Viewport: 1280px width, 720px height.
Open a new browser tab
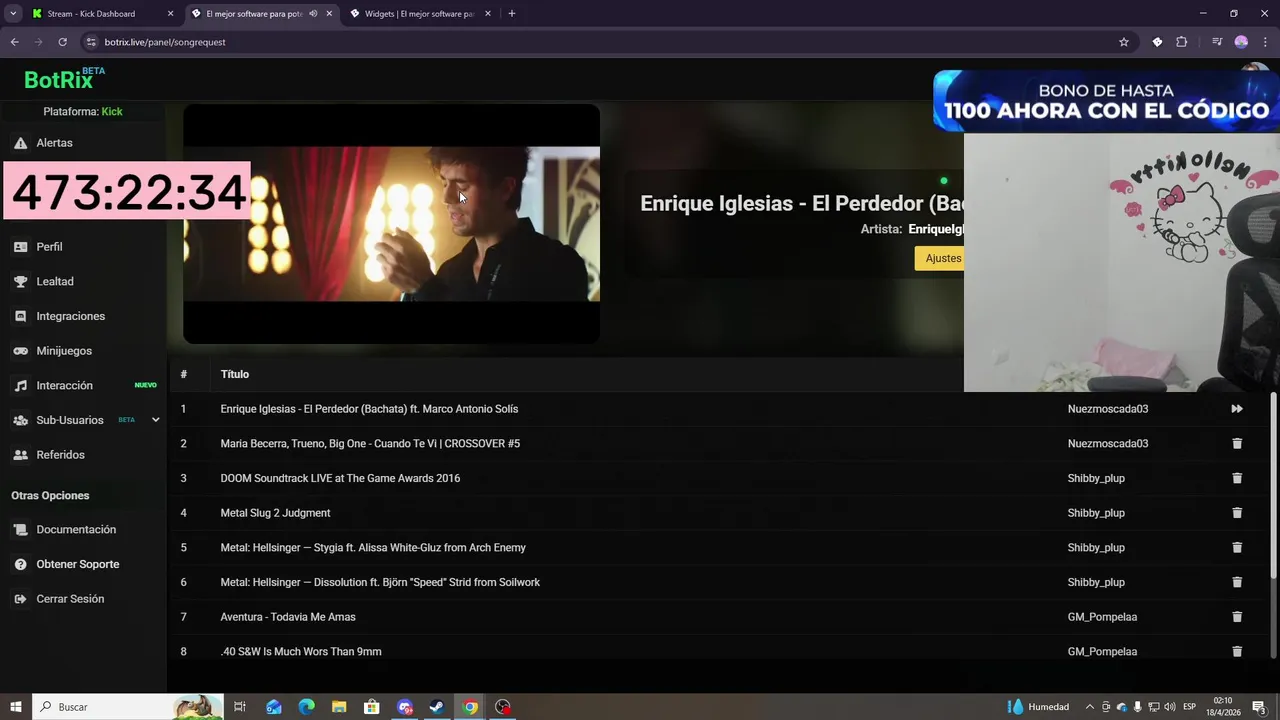(x=512, y=14)
